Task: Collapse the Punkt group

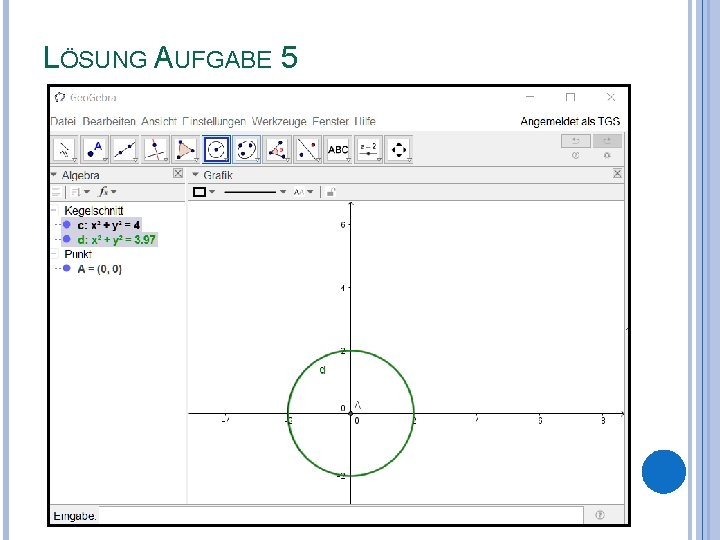Action: click(x=55, y=253)
